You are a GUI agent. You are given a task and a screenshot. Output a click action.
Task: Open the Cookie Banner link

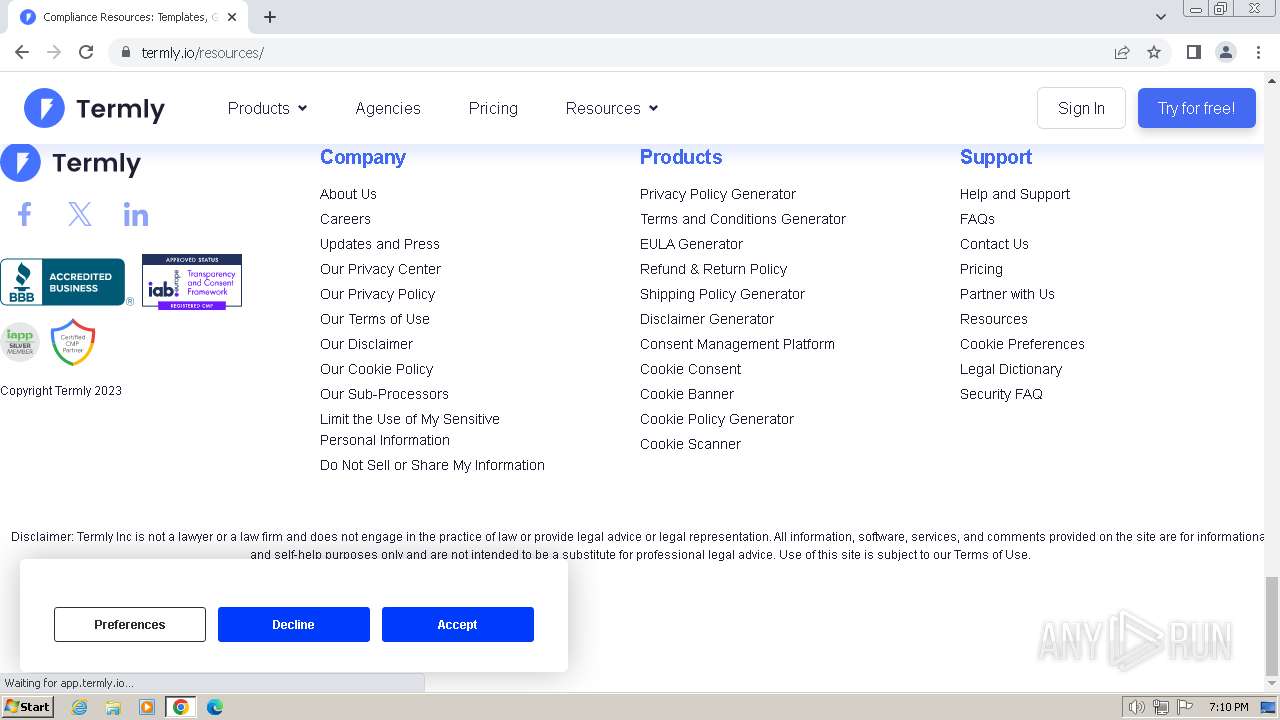pos(687,394)
